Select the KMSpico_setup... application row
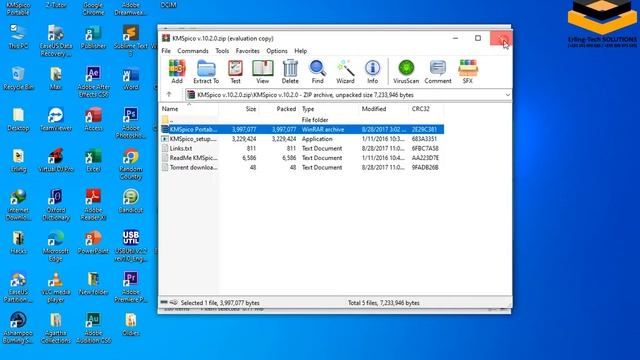This screenshot has height=360, width=640. point(302,139)
